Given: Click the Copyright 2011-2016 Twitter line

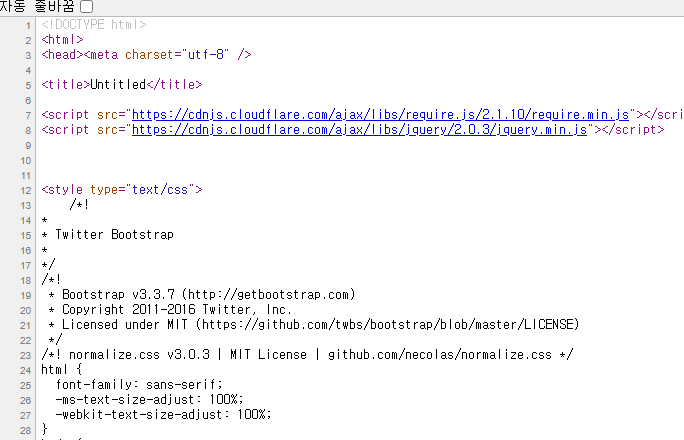Looking at the screenshot, I should 170,310.
